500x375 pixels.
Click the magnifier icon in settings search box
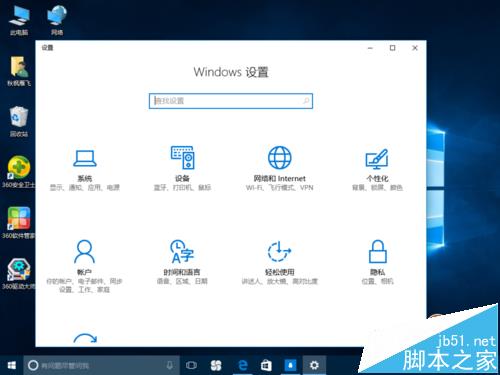click(306, 101)
